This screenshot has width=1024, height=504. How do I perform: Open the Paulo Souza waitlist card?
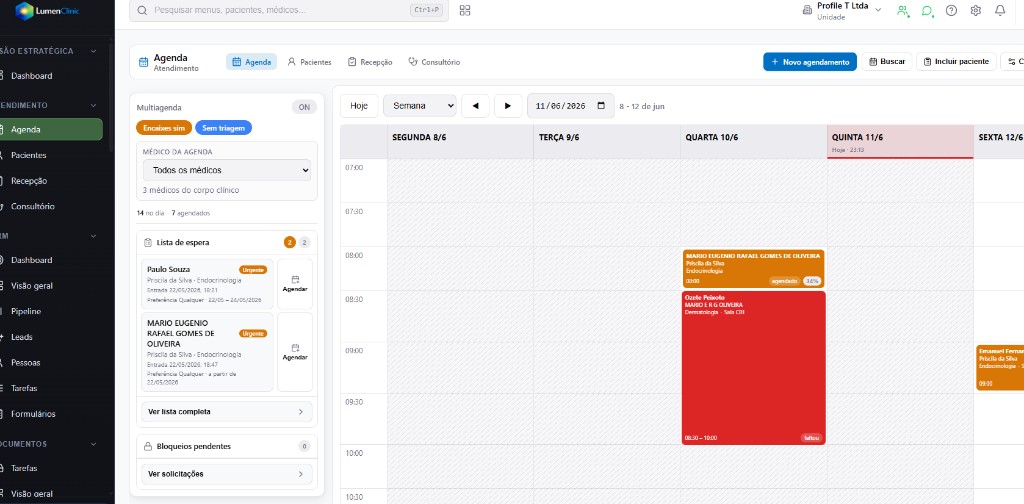tap(207, 284)
